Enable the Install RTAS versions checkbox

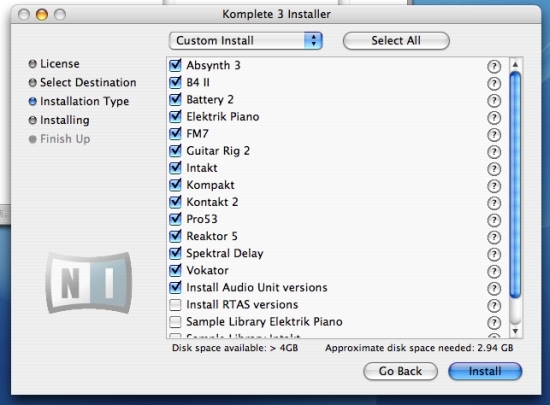click(175, 305)
